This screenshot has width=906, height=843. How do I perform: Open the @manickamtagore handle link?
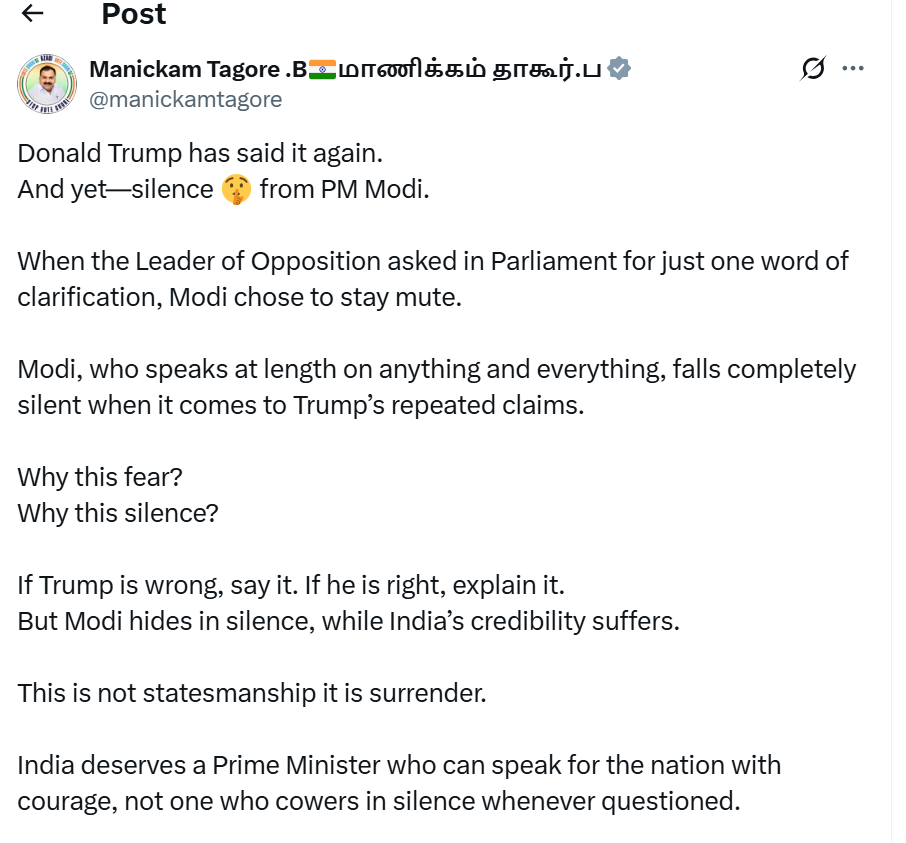[x=186, y=99]
